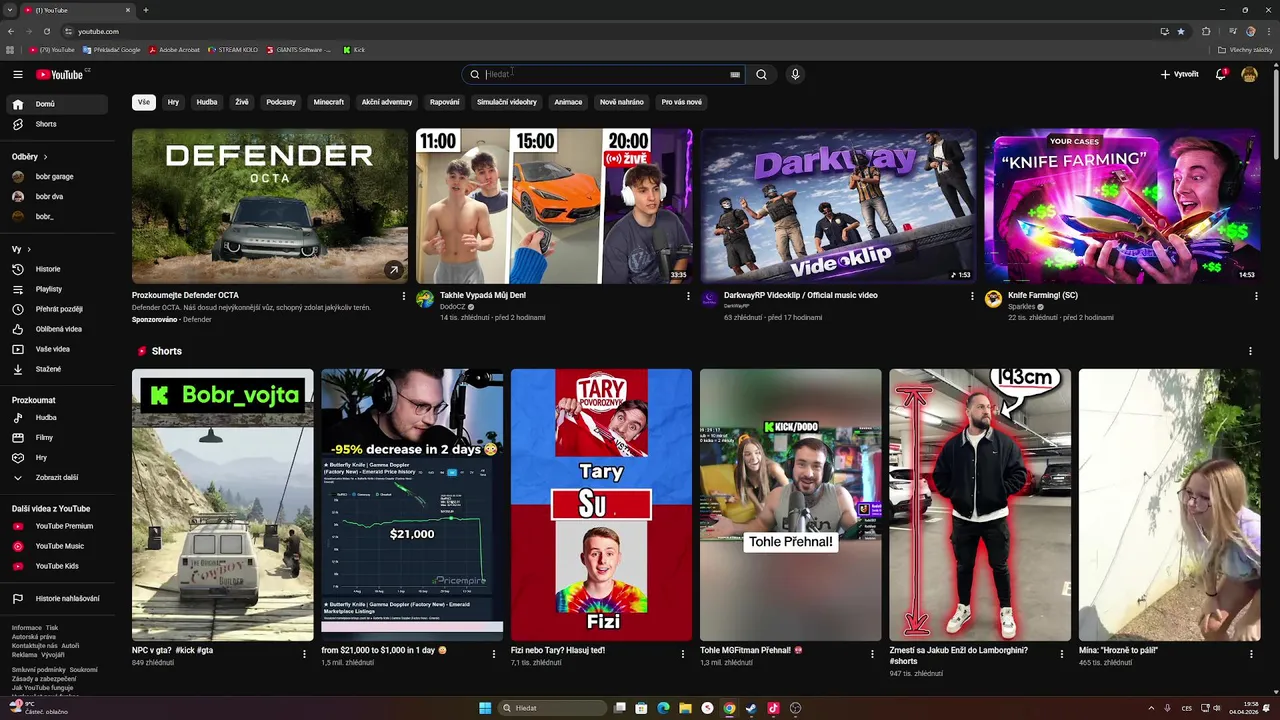This screenshot has height=720, width=1280.
Task: Open options menu for Takhle Vypadá Můj Den
Action: pyautogui.click(x=688, y=296)
